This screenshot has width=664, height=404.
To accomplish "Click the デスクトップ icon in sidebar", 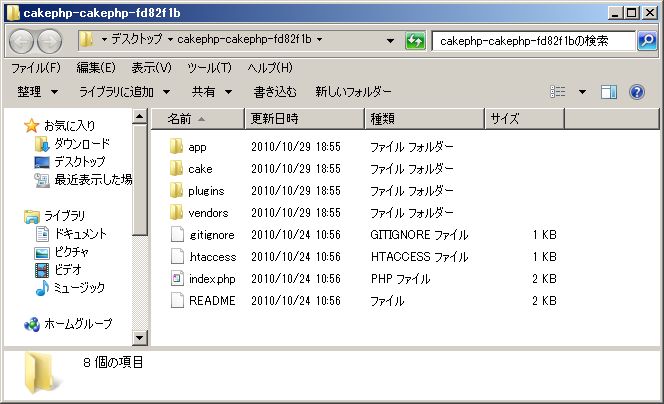I will [x=42, y=162].
